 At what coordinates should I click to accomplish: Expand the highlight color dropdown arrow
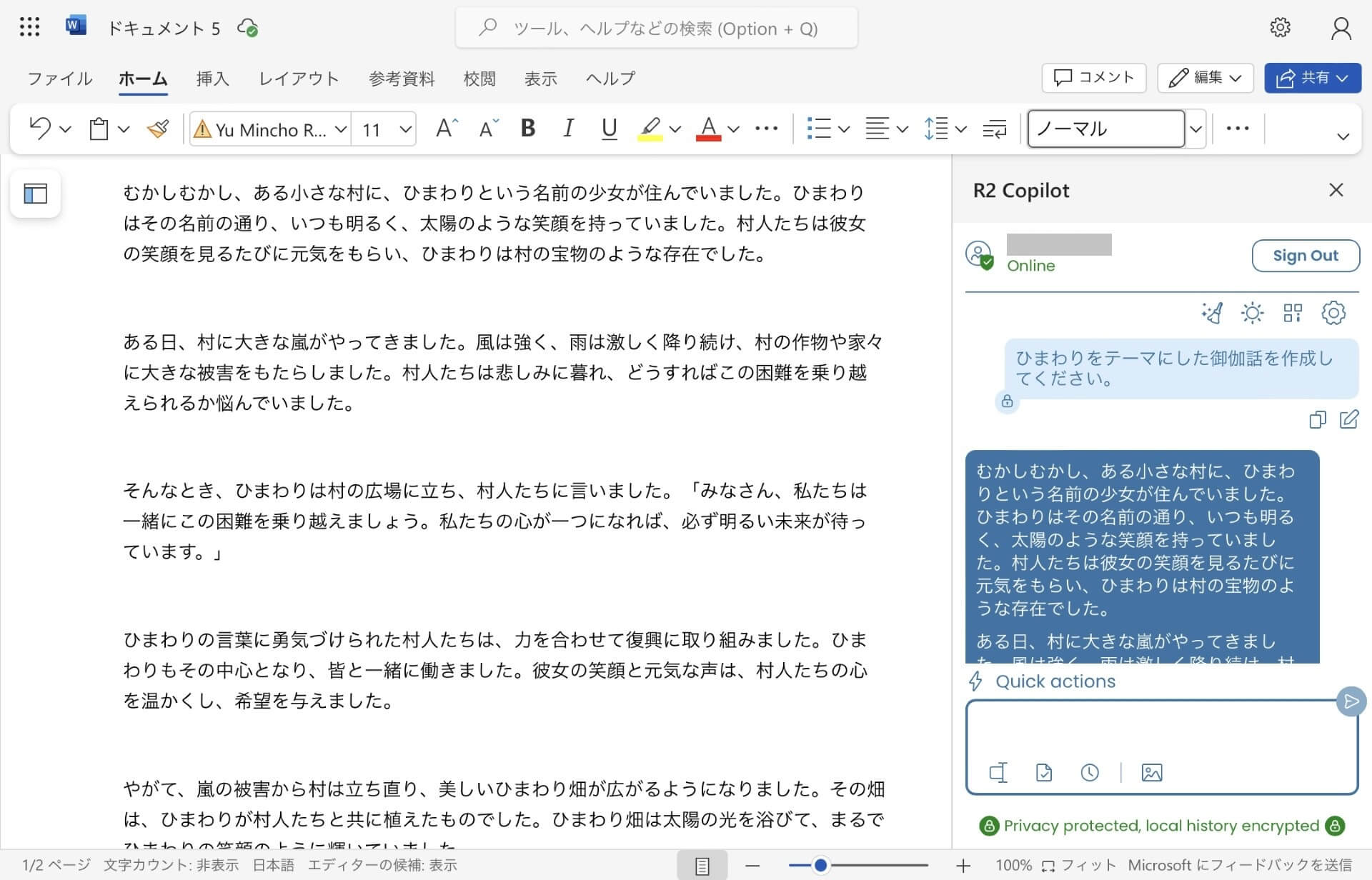[x=675, y=129]
